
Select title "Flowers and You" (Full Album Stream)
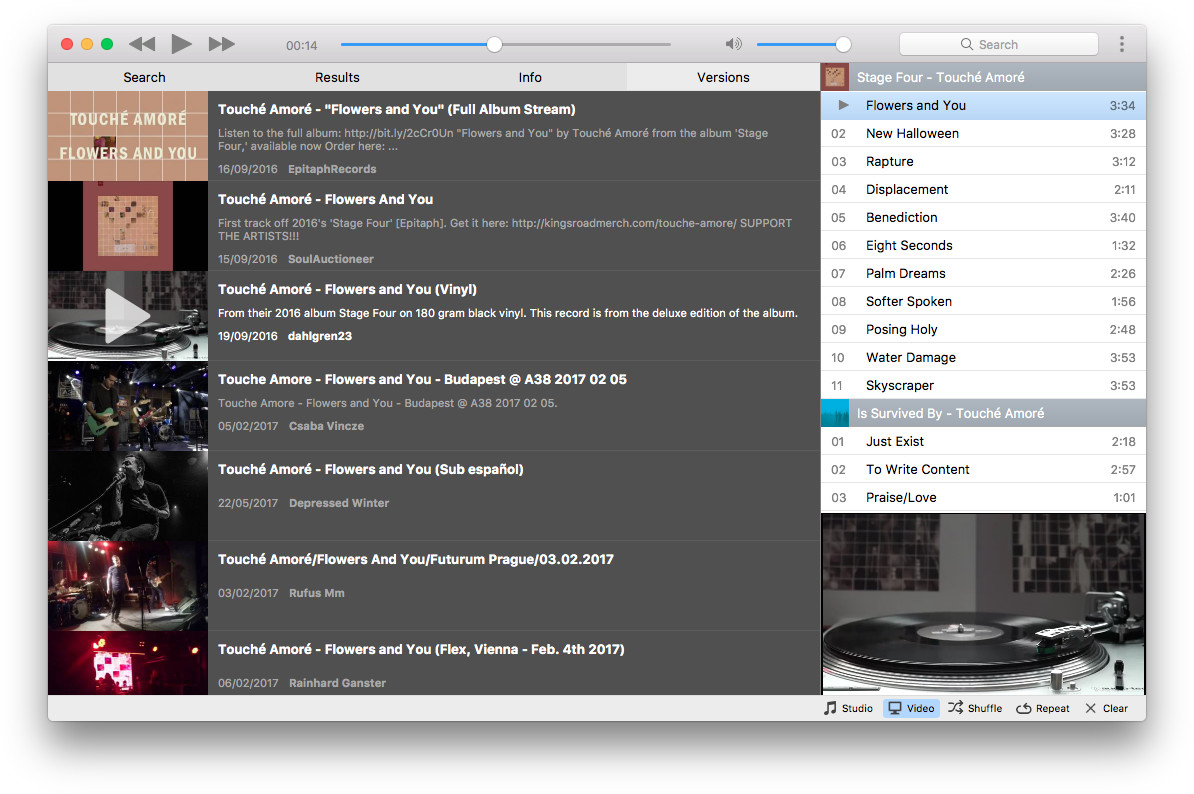click(397, 109)
